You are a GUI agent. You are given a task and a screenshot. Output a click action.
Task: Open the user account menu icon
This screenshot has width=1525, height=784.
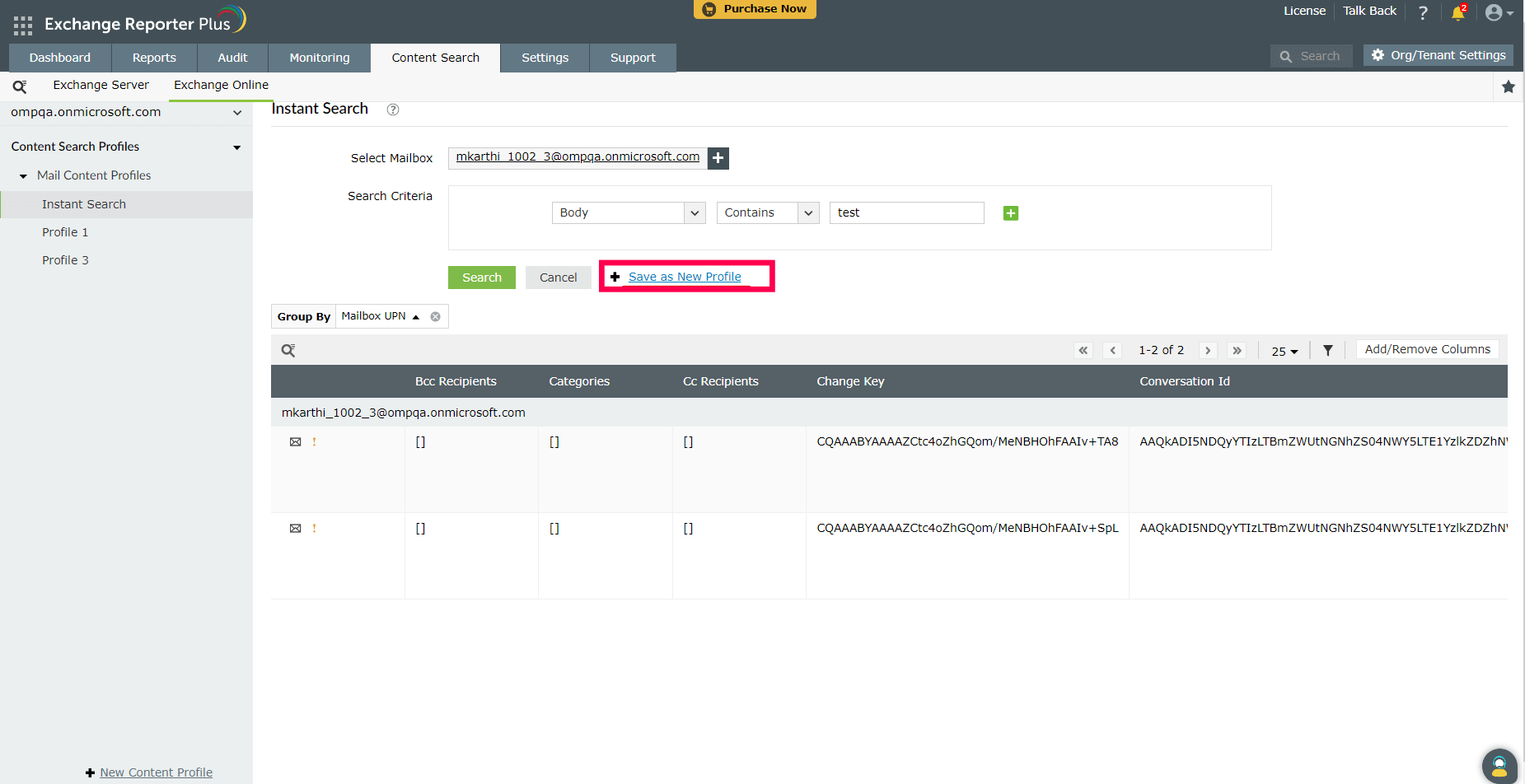click(x=1495, y=12)
